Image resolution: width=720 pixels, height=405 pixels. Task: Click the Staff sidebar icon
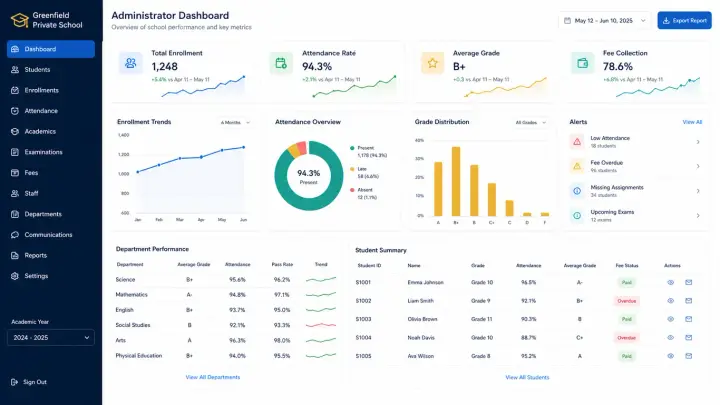(15, 193)
